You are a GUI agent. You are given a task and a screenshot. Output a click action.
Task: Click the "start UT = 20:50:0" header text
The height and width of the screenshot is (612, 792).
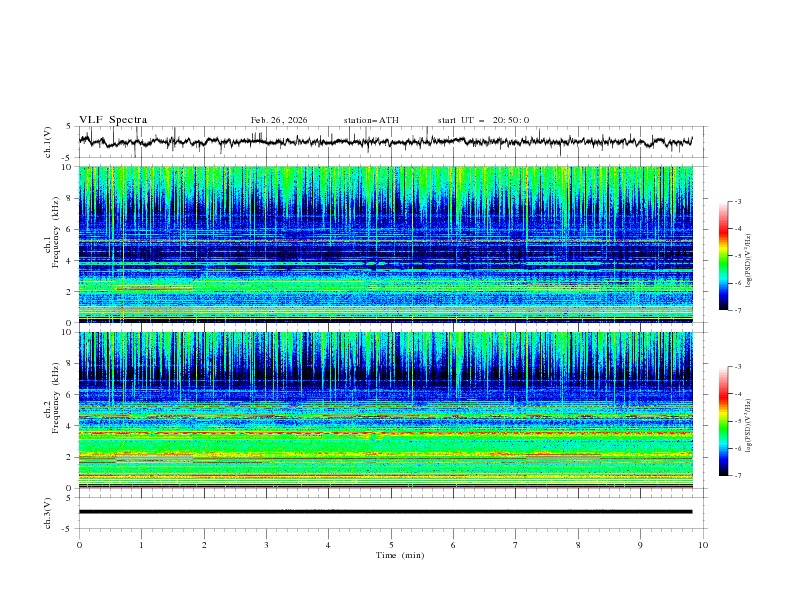point(483,120)
